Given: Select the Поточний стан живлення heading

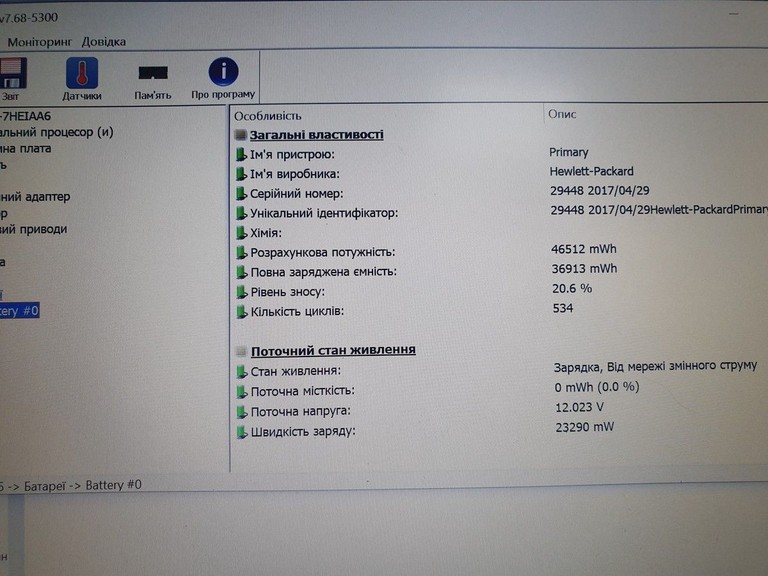Looking at the screenshot, I should [x=333, y=351].
